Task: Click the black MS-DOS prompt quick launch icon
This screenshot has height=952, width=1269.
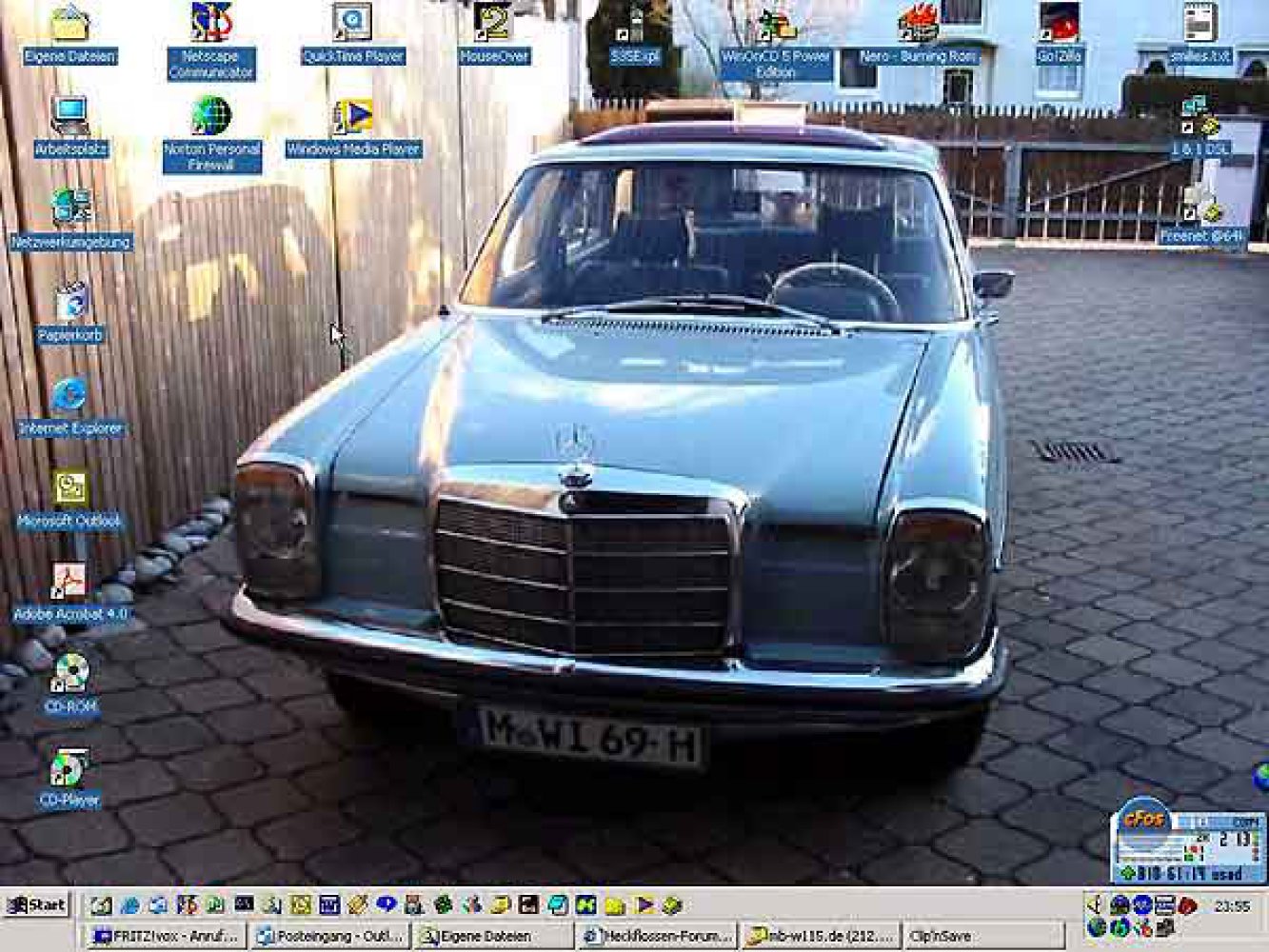Action: (244, 903)
